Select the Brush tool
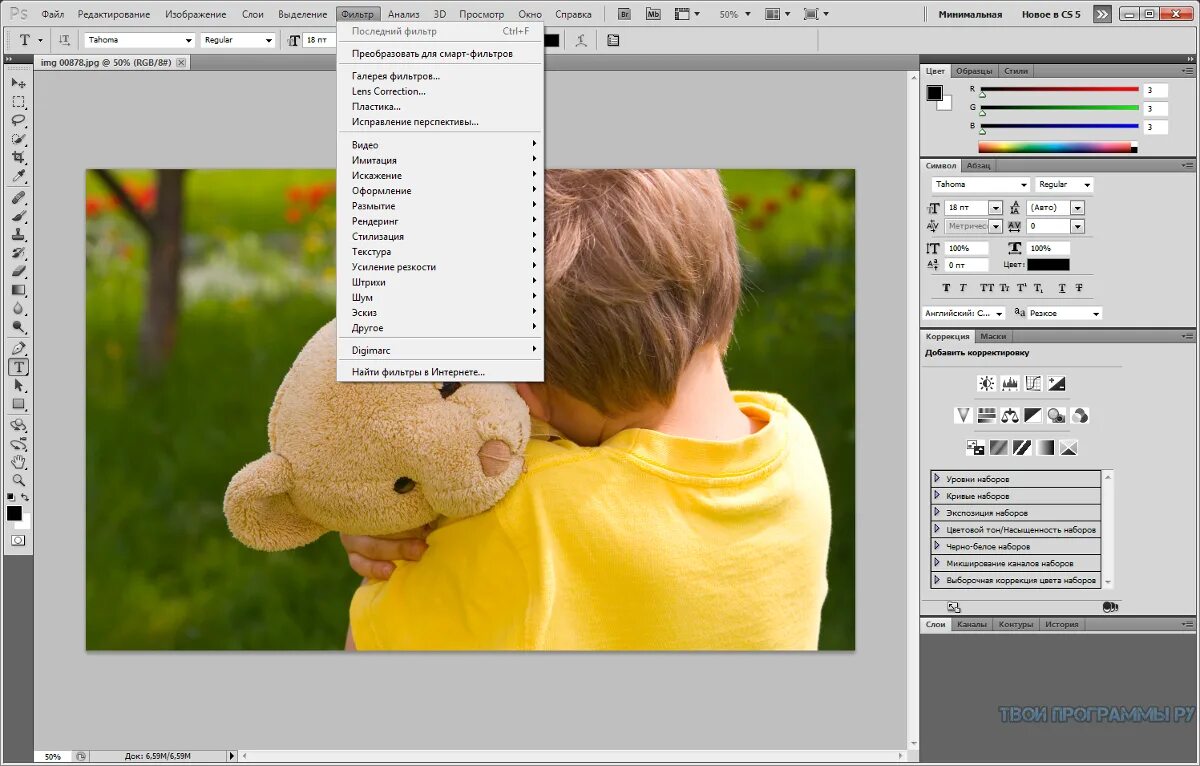This screenshot has width=1200, height=766. click(18, 217)
